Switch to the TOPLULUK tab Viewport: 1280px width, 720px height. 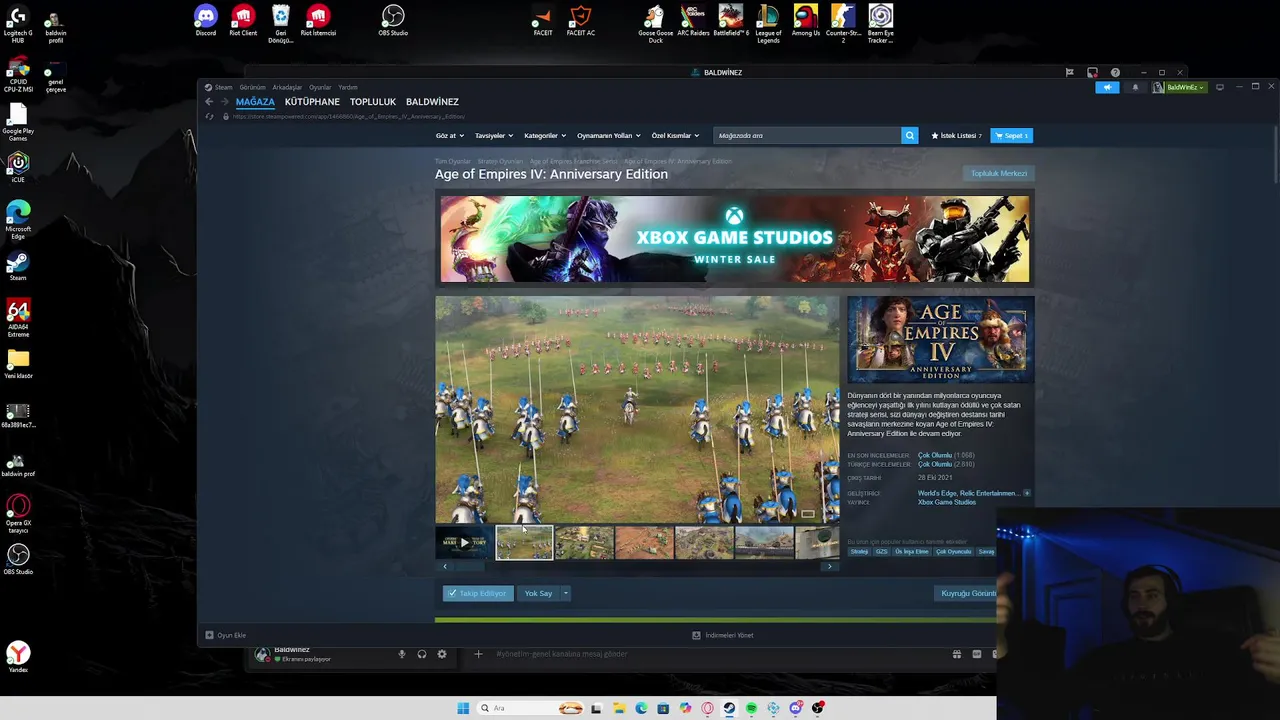click(x=373, y=102)
